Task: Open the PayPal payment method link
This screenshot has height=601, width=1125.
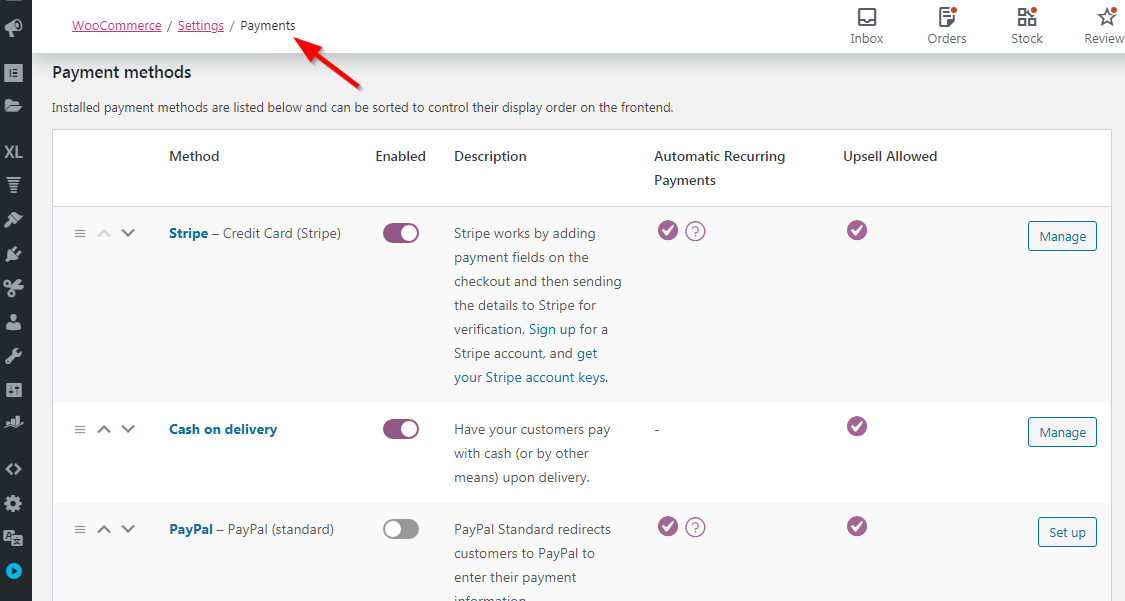Action: point(191,529)
